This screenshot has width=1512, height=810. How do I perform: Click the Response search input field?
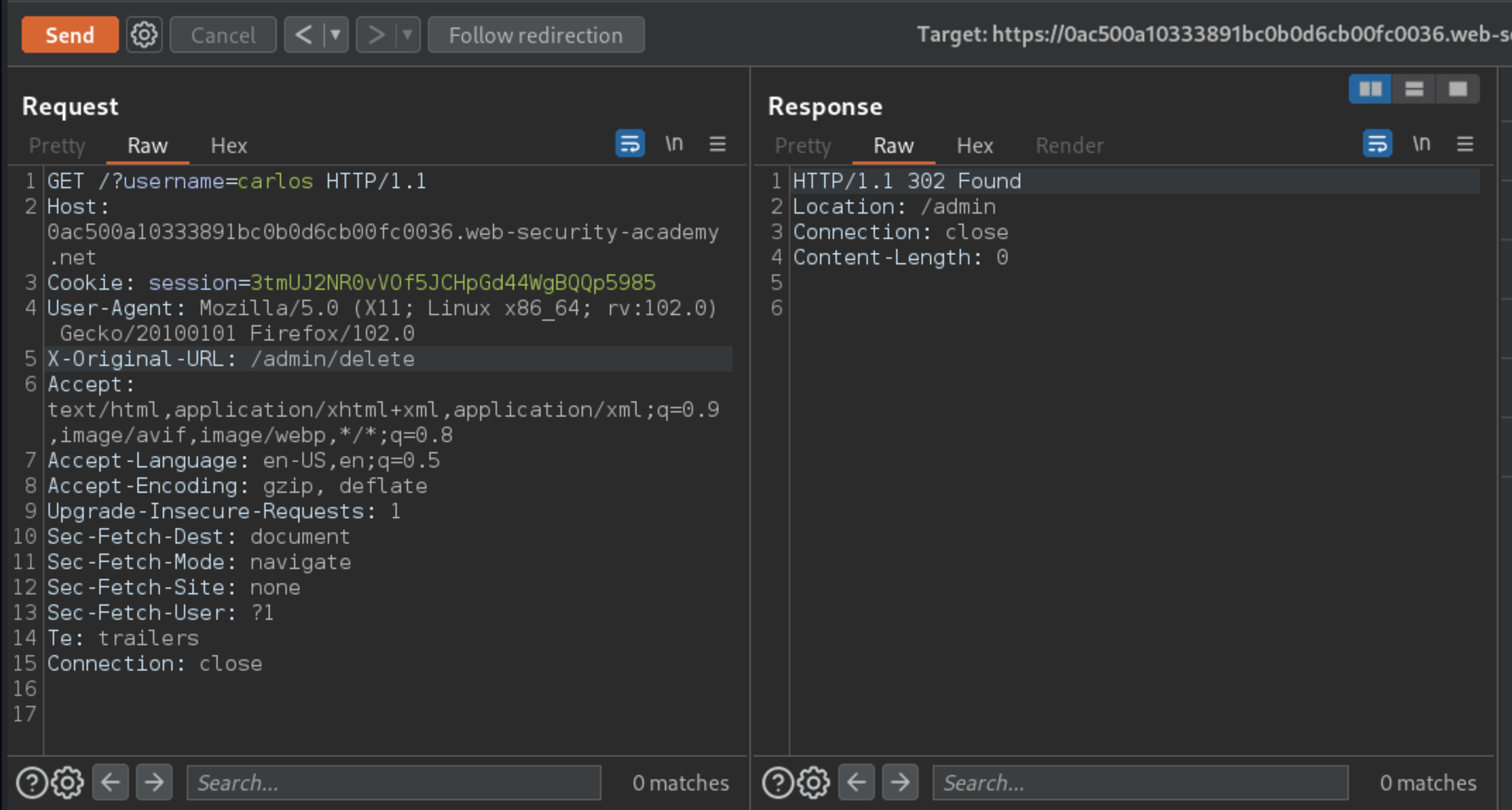[x=1140, y=782]
